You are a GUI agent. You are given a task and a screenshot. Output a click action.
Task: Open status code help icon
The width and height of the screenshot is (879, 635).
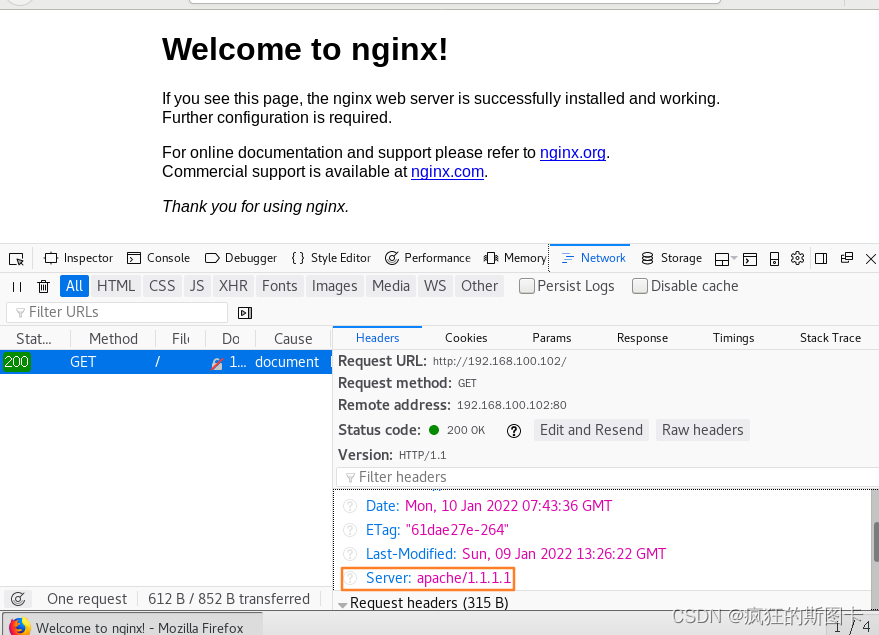(x=513, y=430)
